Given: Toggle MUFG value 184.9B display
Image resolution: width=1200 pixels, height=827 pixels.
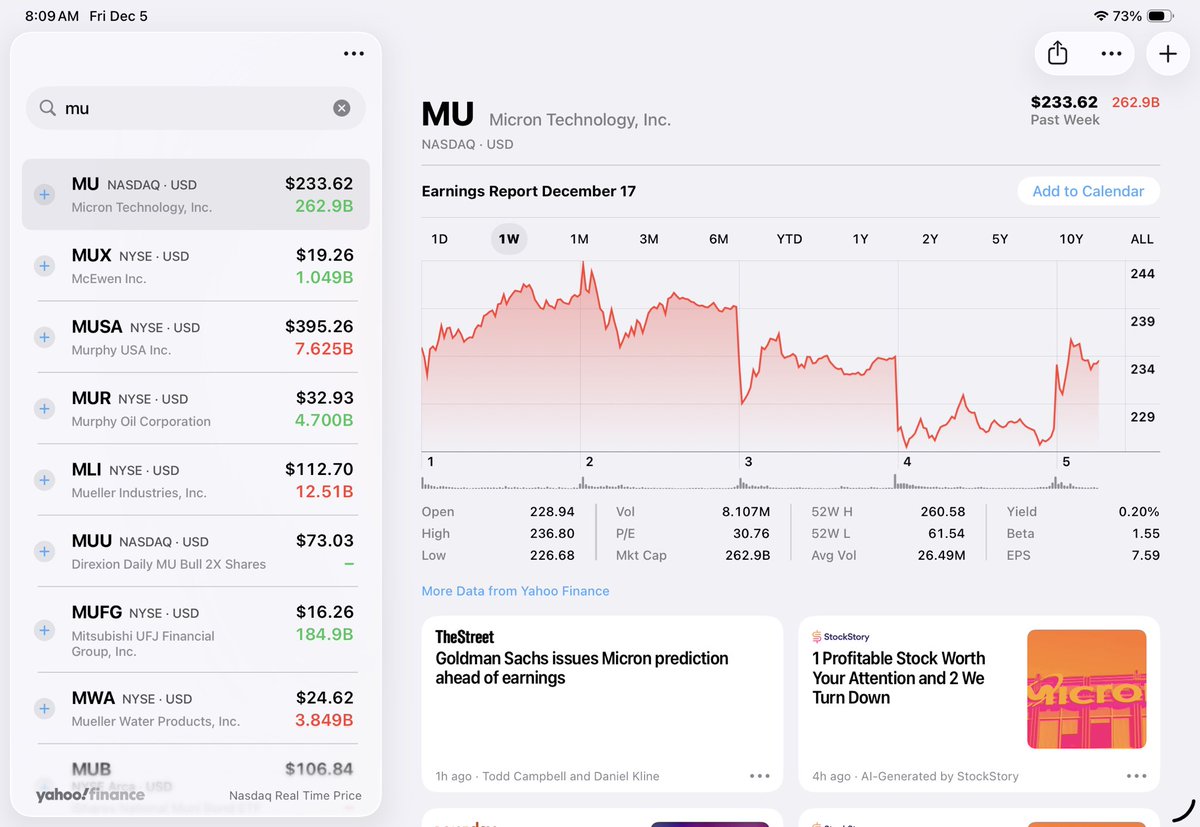Looking at the screenshot, I should (x=324, y=634).
